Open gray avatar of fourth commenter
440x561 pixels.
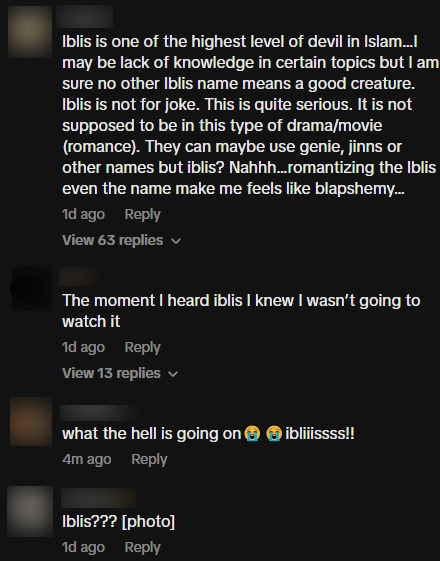click(30, 511)
